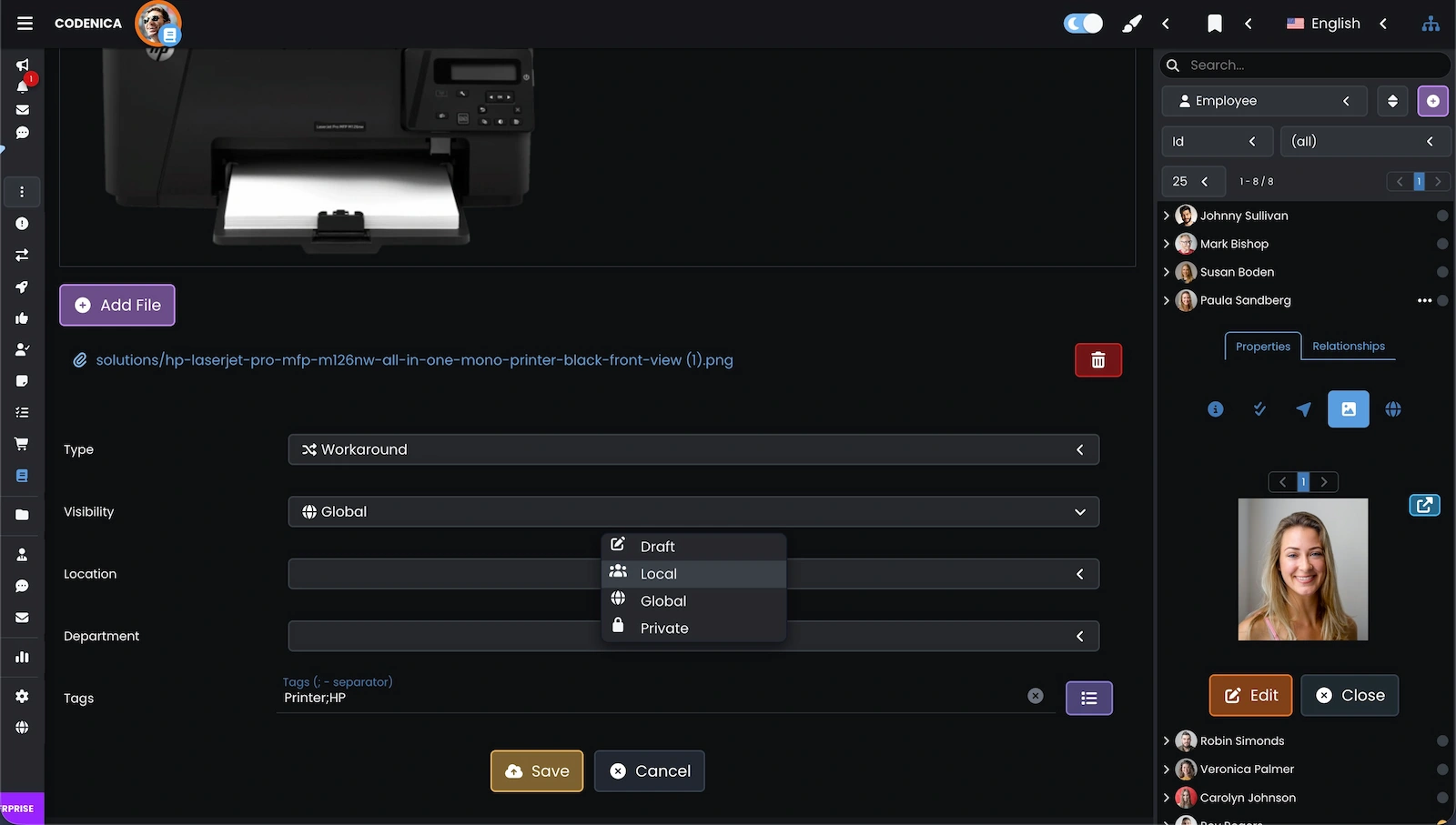Delete the attached printer image with trash icon

[x=1097, y=359]
